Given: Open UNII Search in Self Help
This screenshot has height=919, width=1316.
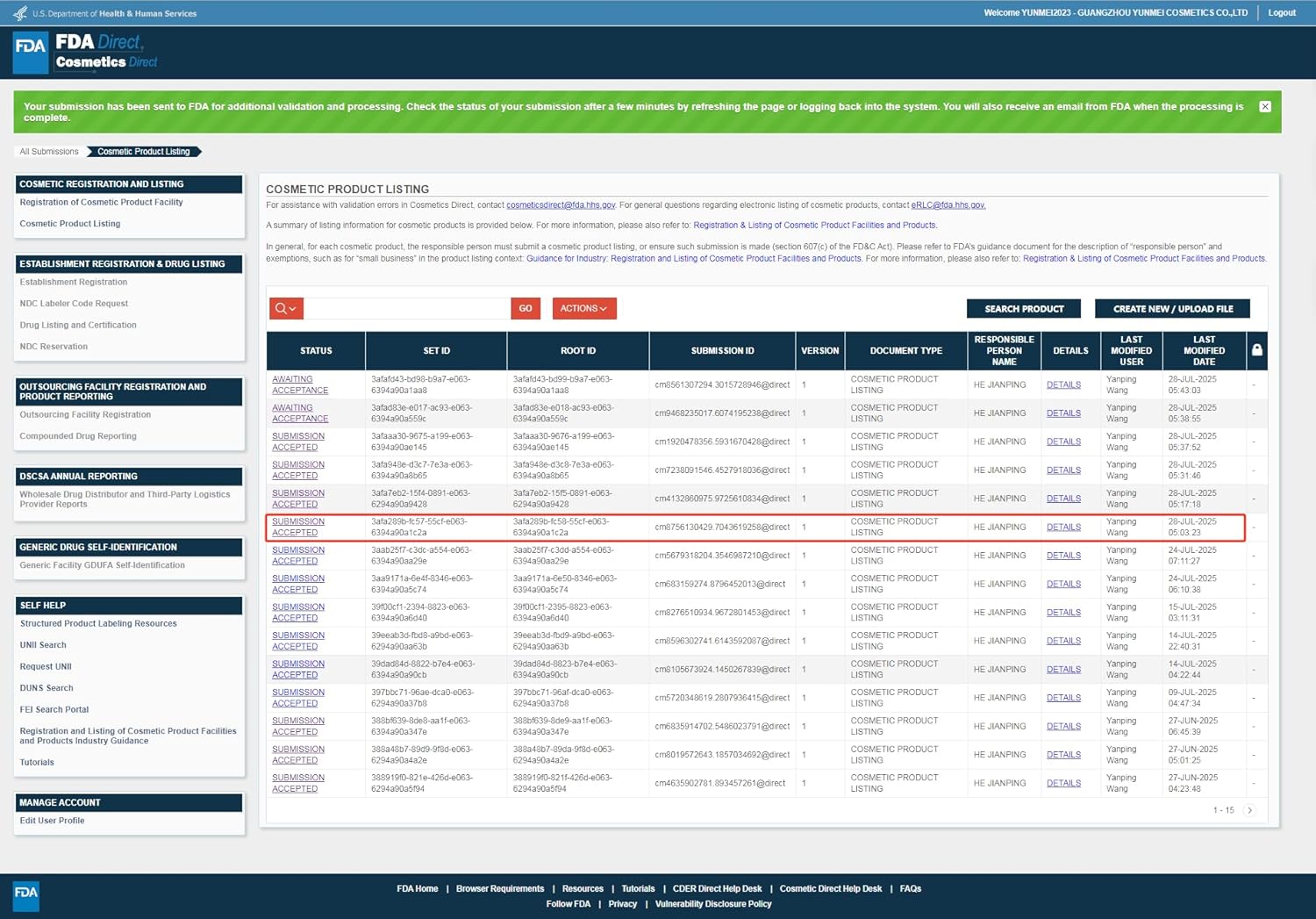Looking at the screenshot, I should (43, 645).
